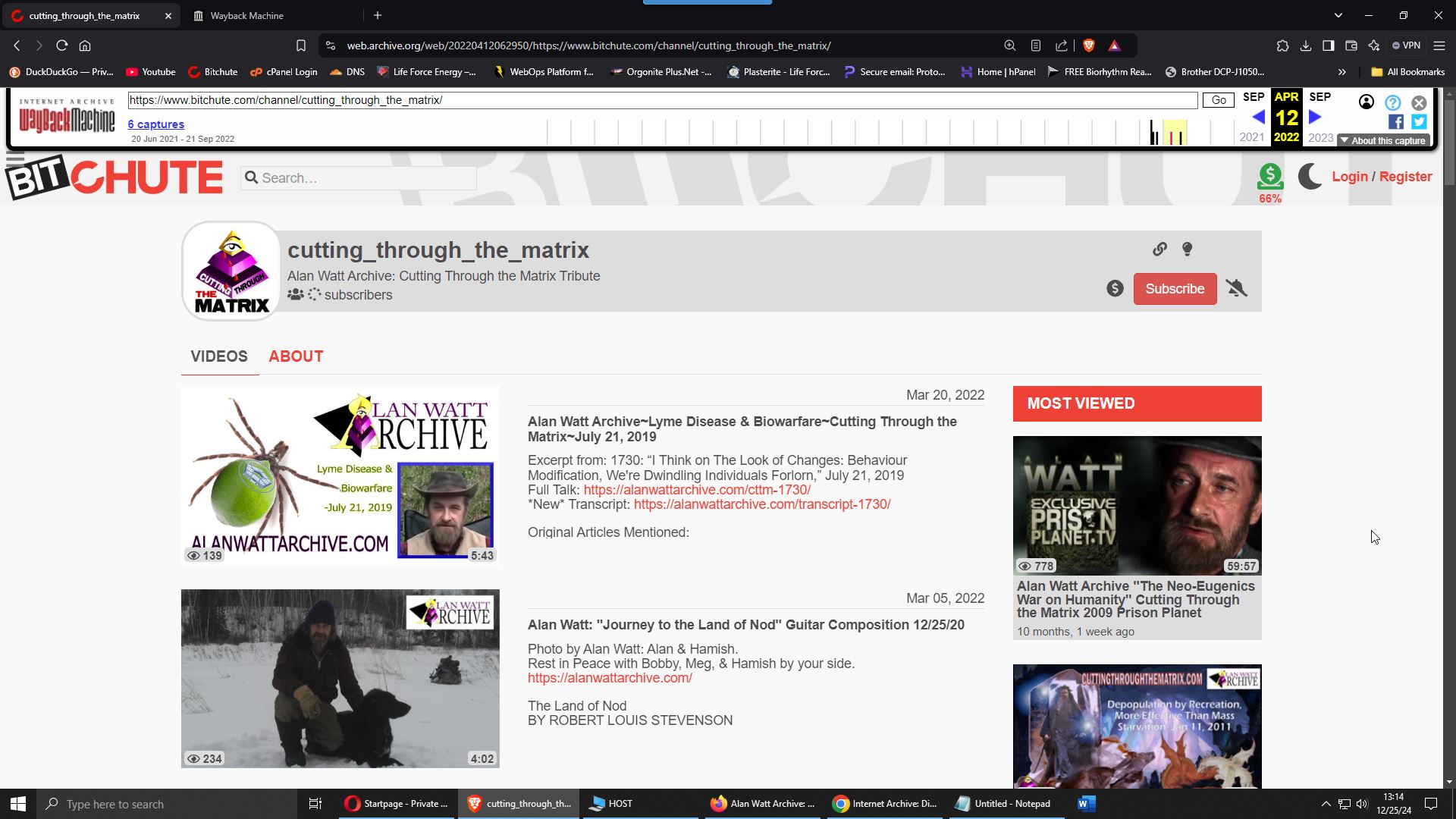The image size is (1456, 819).
Task: Click the Wayback Go button
Action: point(1219,100)
